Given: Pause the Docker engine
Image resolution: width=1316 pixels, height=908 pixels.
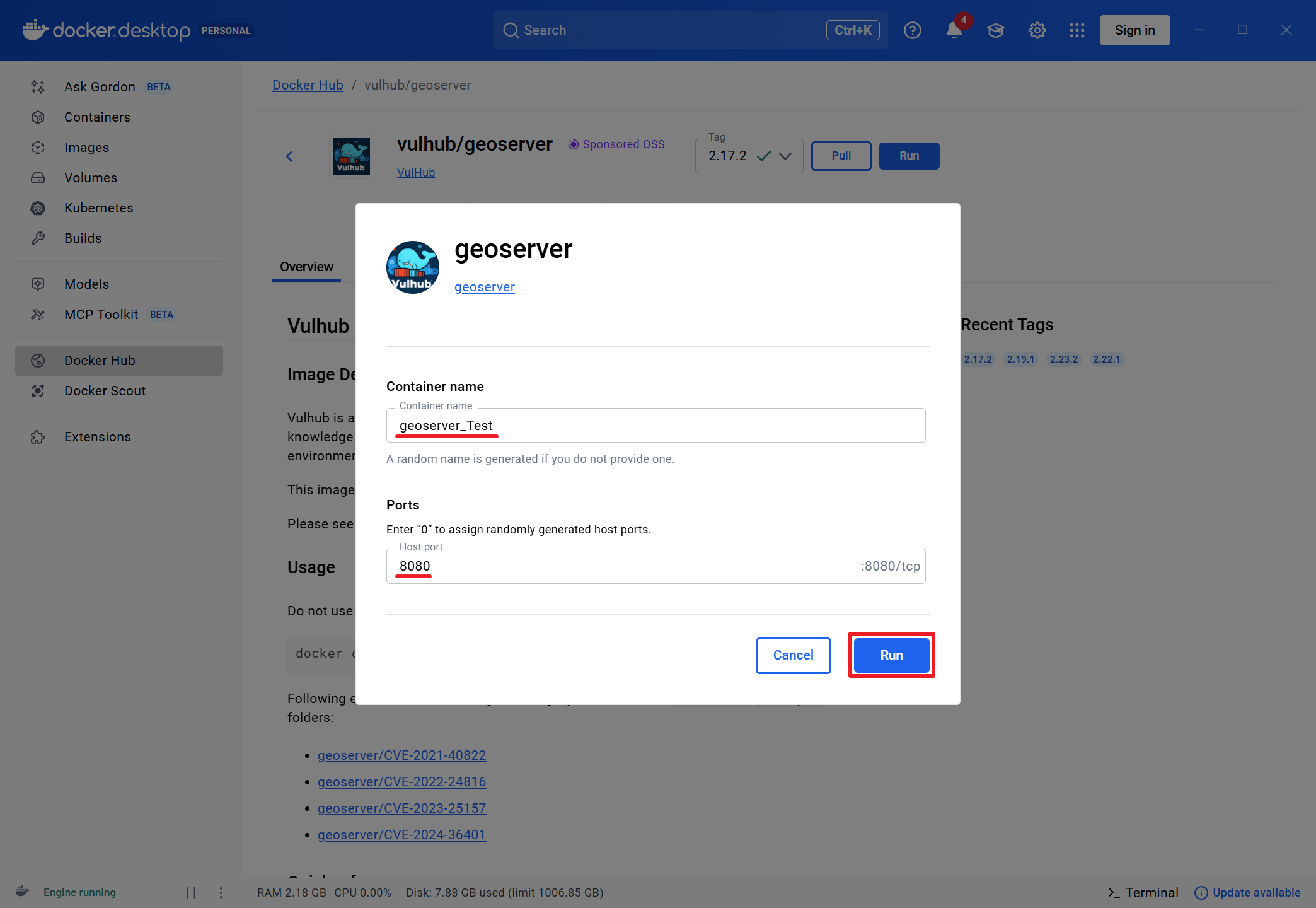Looking at the screenshot, I should click(191, 892).
